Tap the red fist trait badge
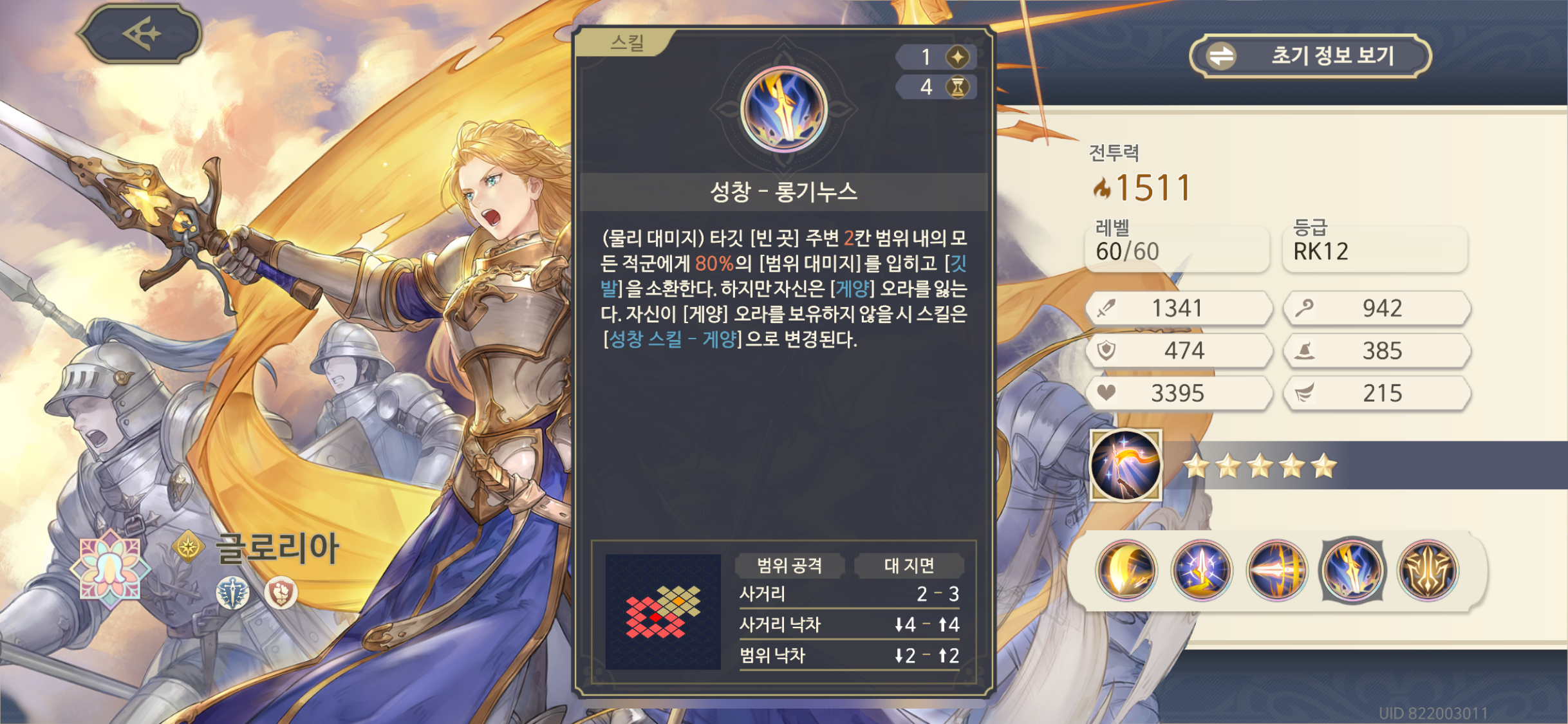 tap(281, 593)
